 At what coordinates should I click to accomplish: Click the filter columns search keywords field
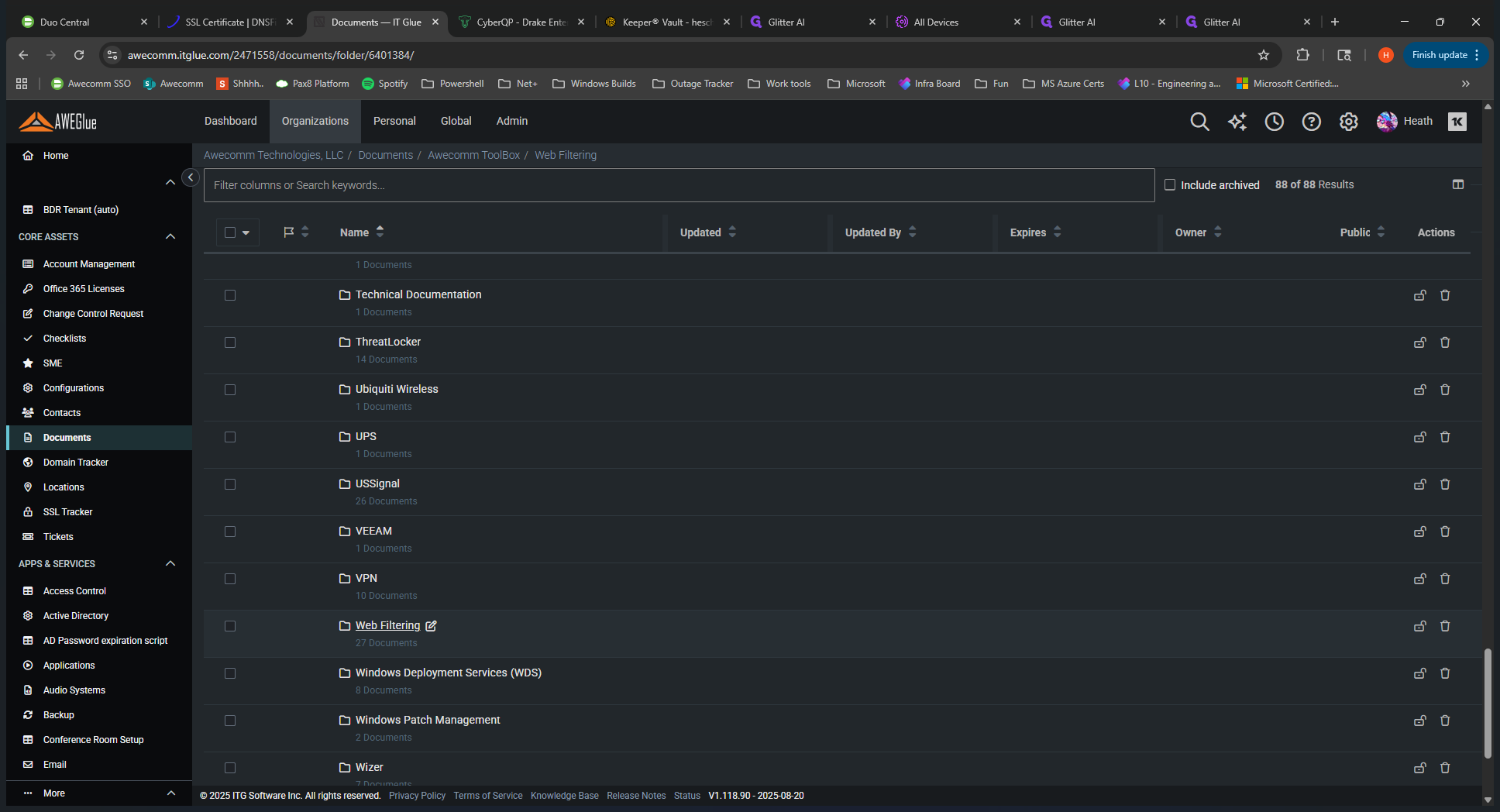(x=679, y=185)
